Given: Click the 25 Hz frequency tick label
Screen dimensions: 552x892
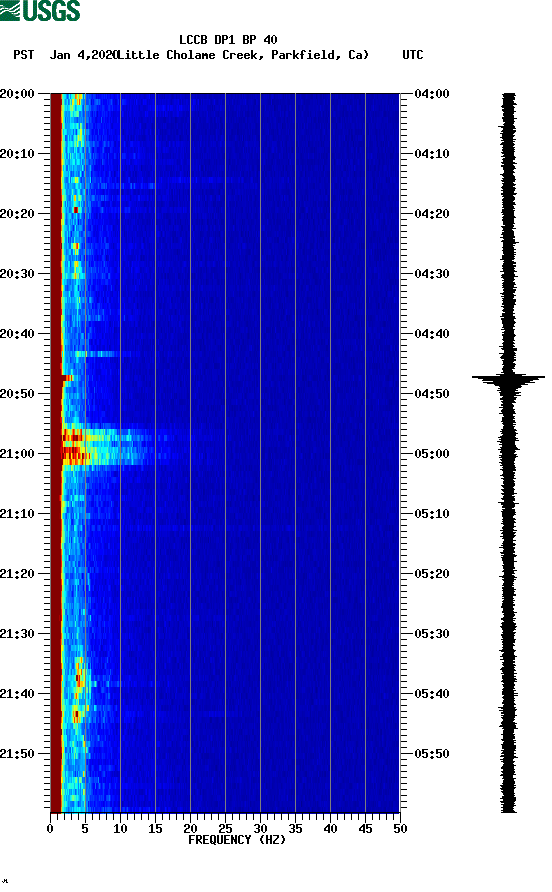Looking at the screenshot, I should coord(225,829).
